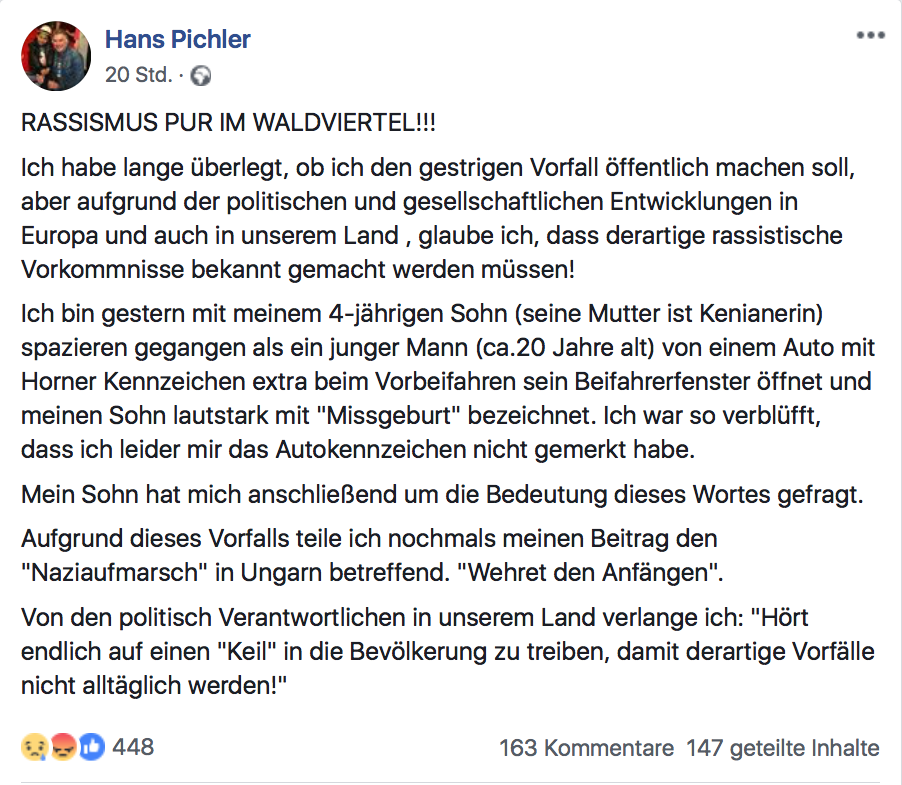Click the quote "Wehret den Anfängen"

[x=589, y=573]
